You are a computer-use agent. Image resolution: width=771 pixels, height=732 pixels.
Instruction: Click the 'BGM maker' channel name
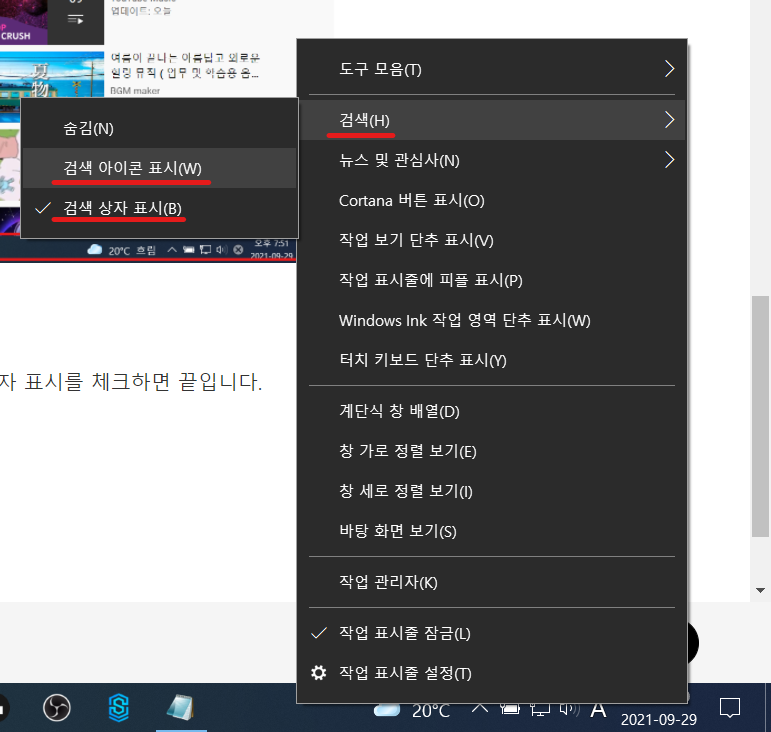click(x=135, y=91)
